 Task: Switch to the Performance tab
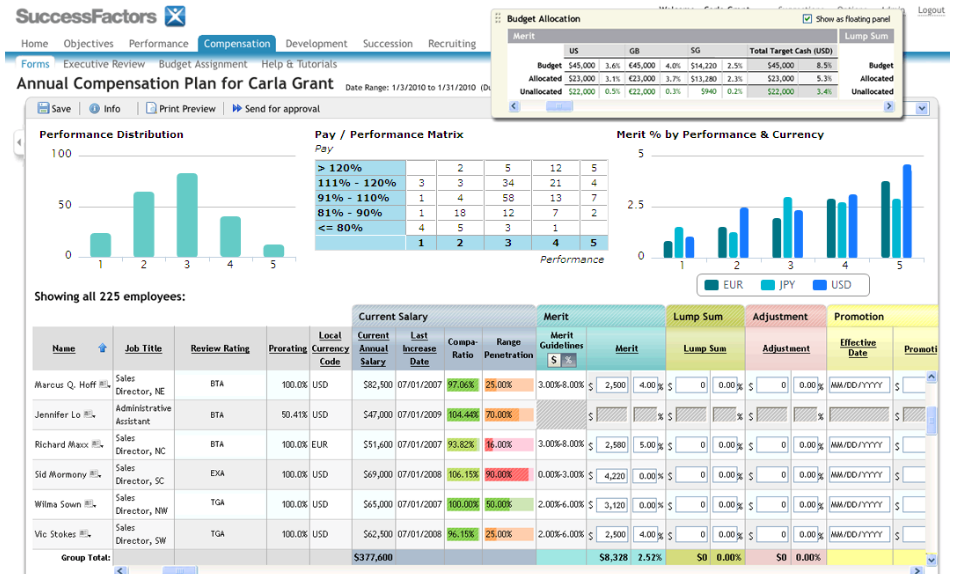pyautogui.click(x=158, y=44)
